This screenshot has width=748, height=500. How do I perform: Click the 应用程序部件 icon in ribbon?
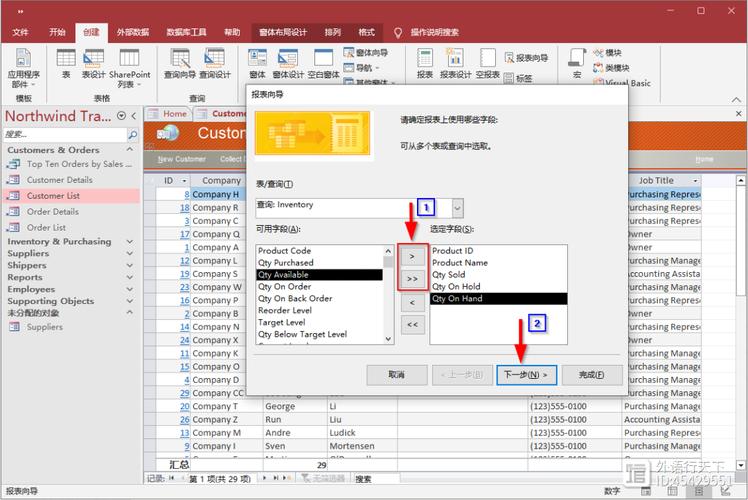24,65
